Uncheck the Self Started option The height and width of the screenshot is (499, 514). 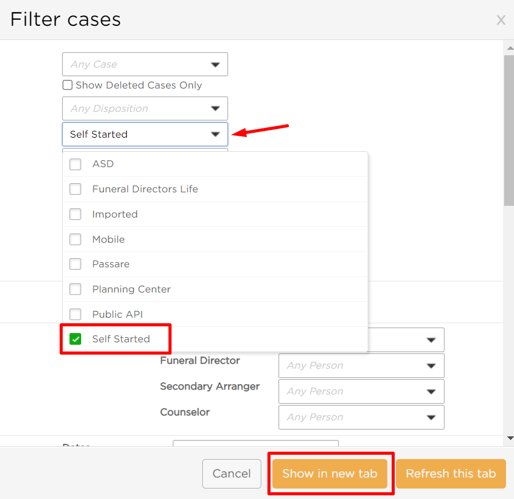click(x=75, y=339)
